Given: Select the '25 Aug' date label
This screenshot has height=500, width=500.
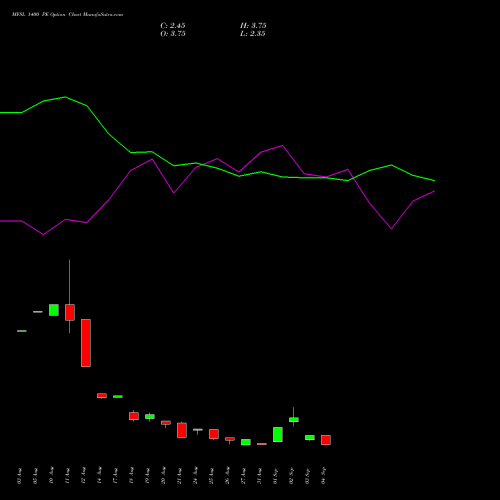Looking at the screenshot, I should 211,476.
